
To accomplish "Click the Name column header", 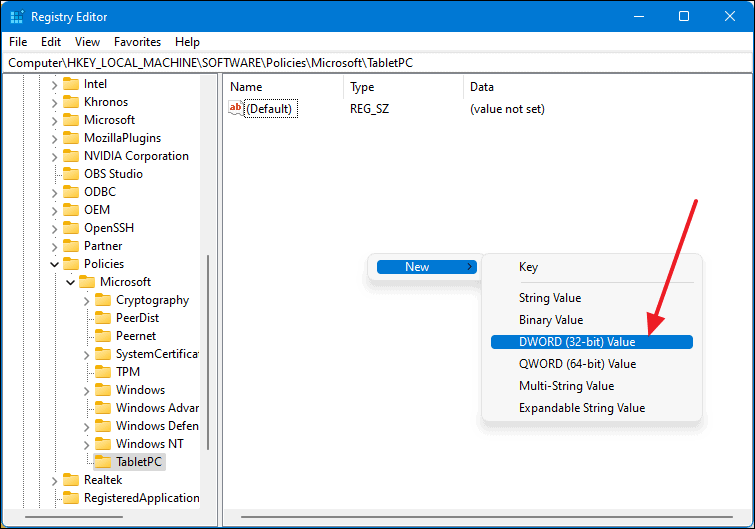I will (x=284, y=87).
